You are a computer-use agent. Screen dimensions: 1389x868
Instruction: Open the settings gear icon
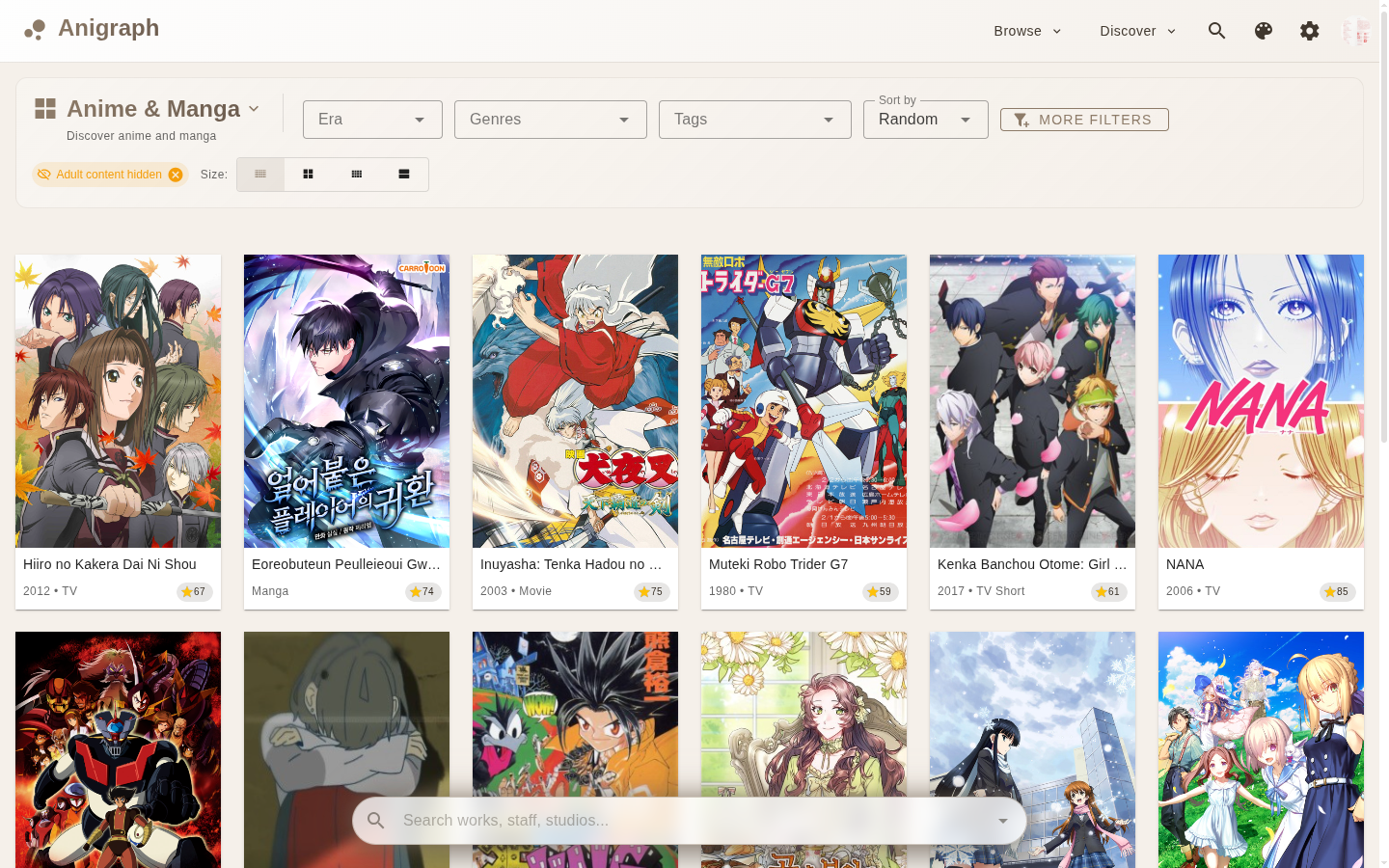tap(1309, 31)
